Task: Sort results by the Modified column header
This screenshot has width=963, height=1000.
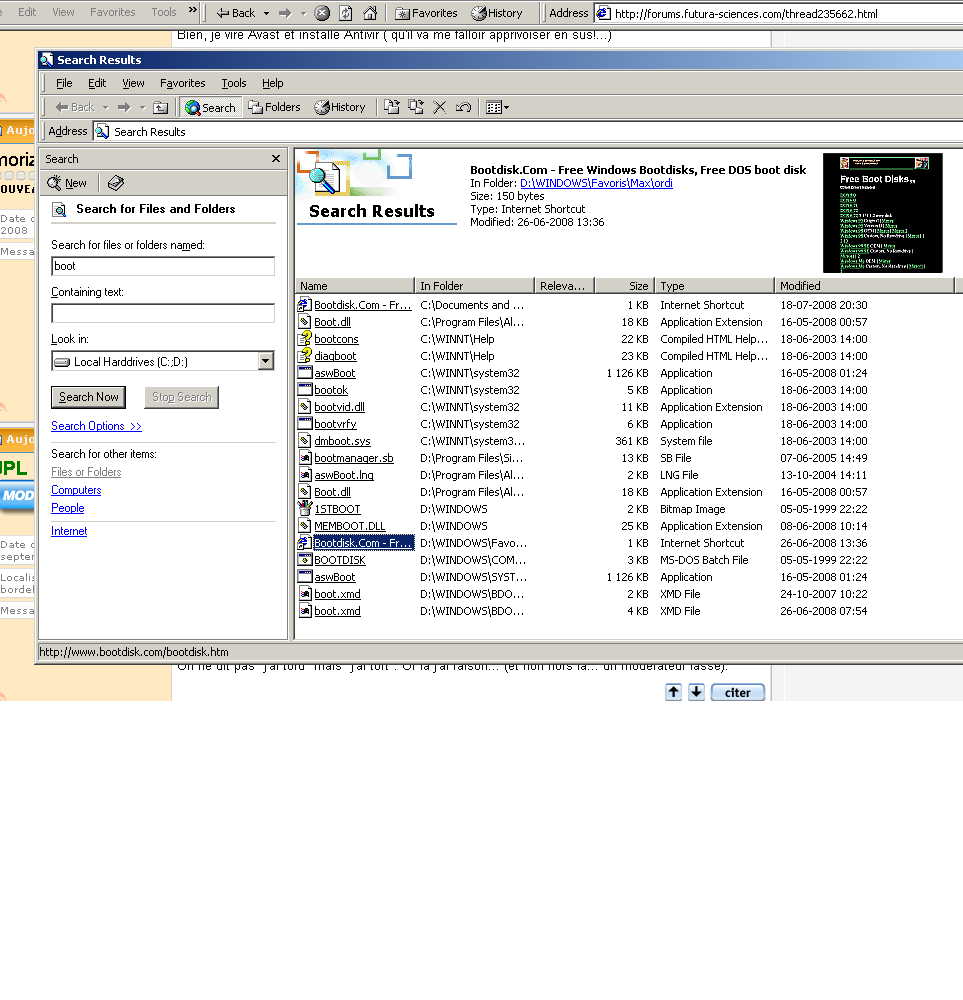Action: [x=864, y=286]
